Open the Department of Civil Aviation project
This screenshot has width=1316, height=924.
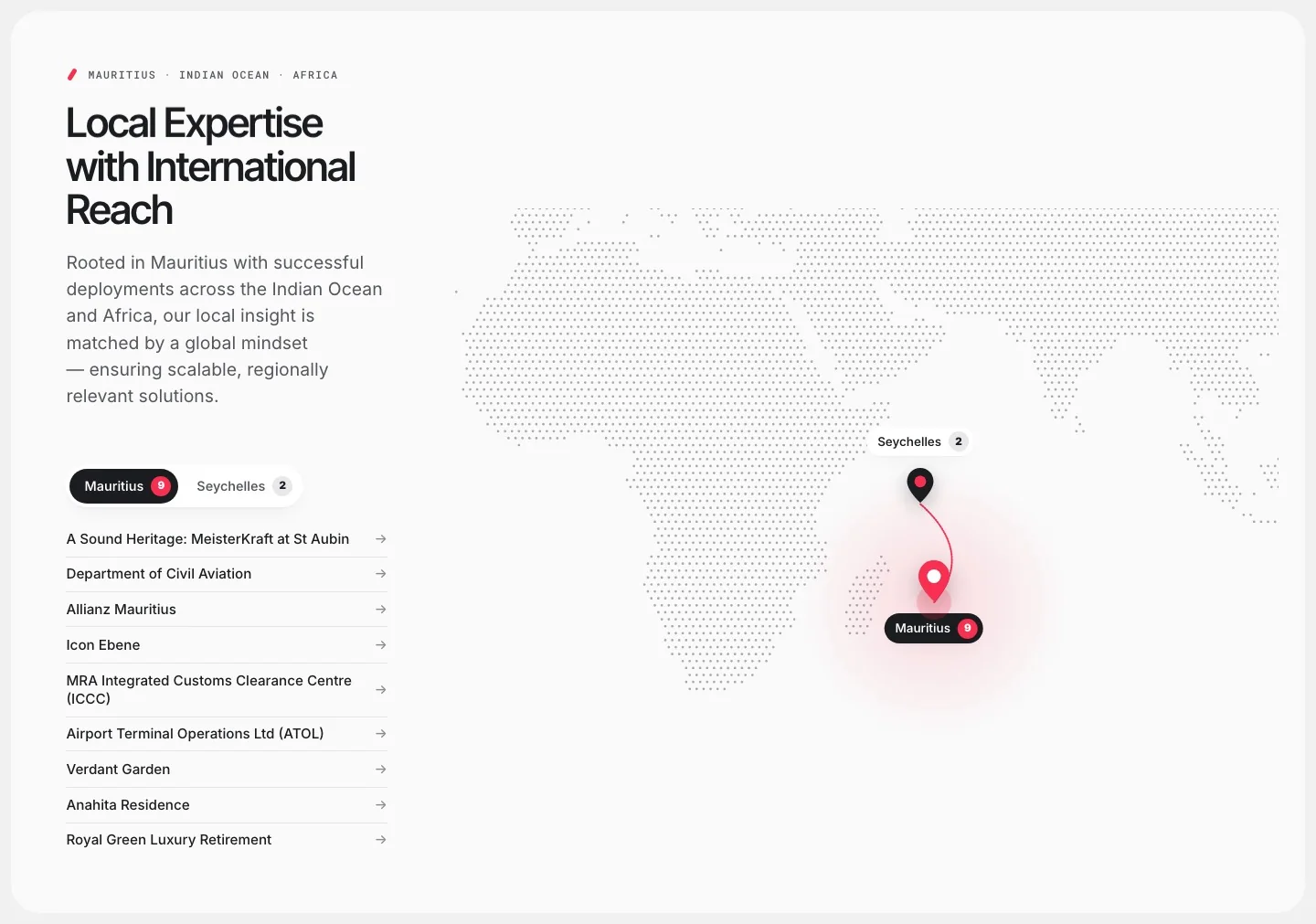227,574
